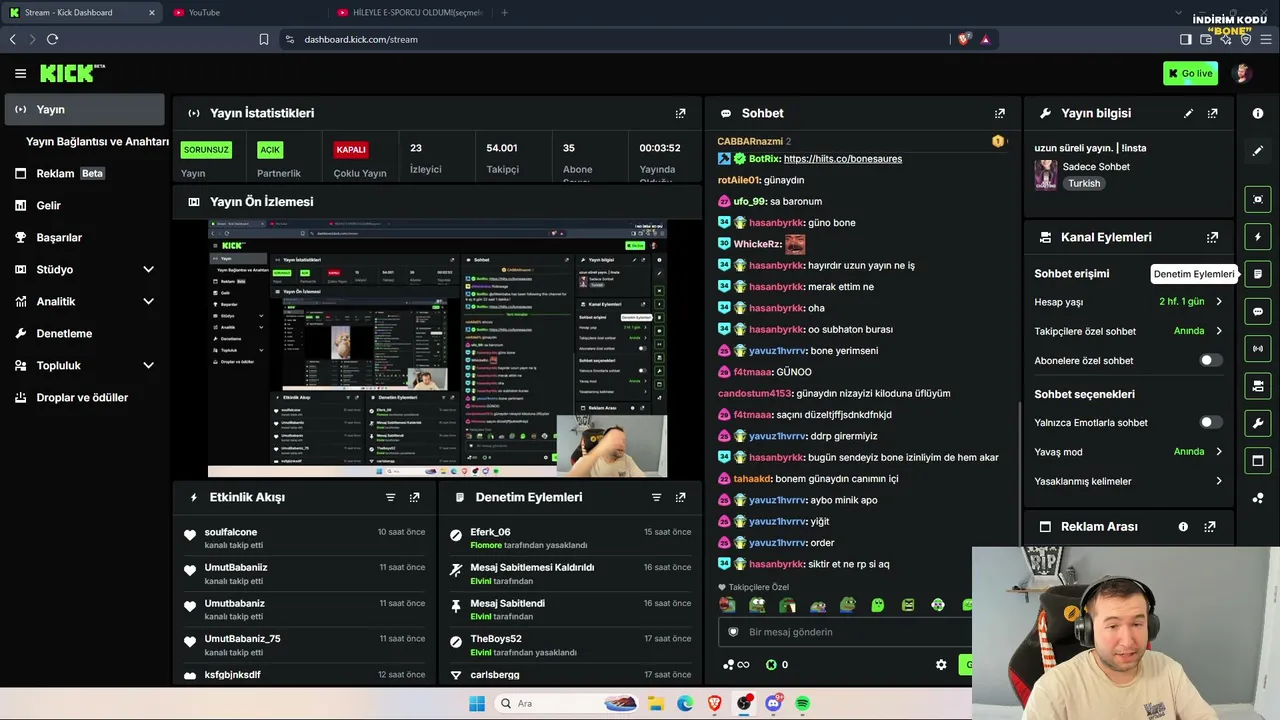Expand the Topluluk sidebar section
Screen dimensions: 1280x720
point(148,365)
